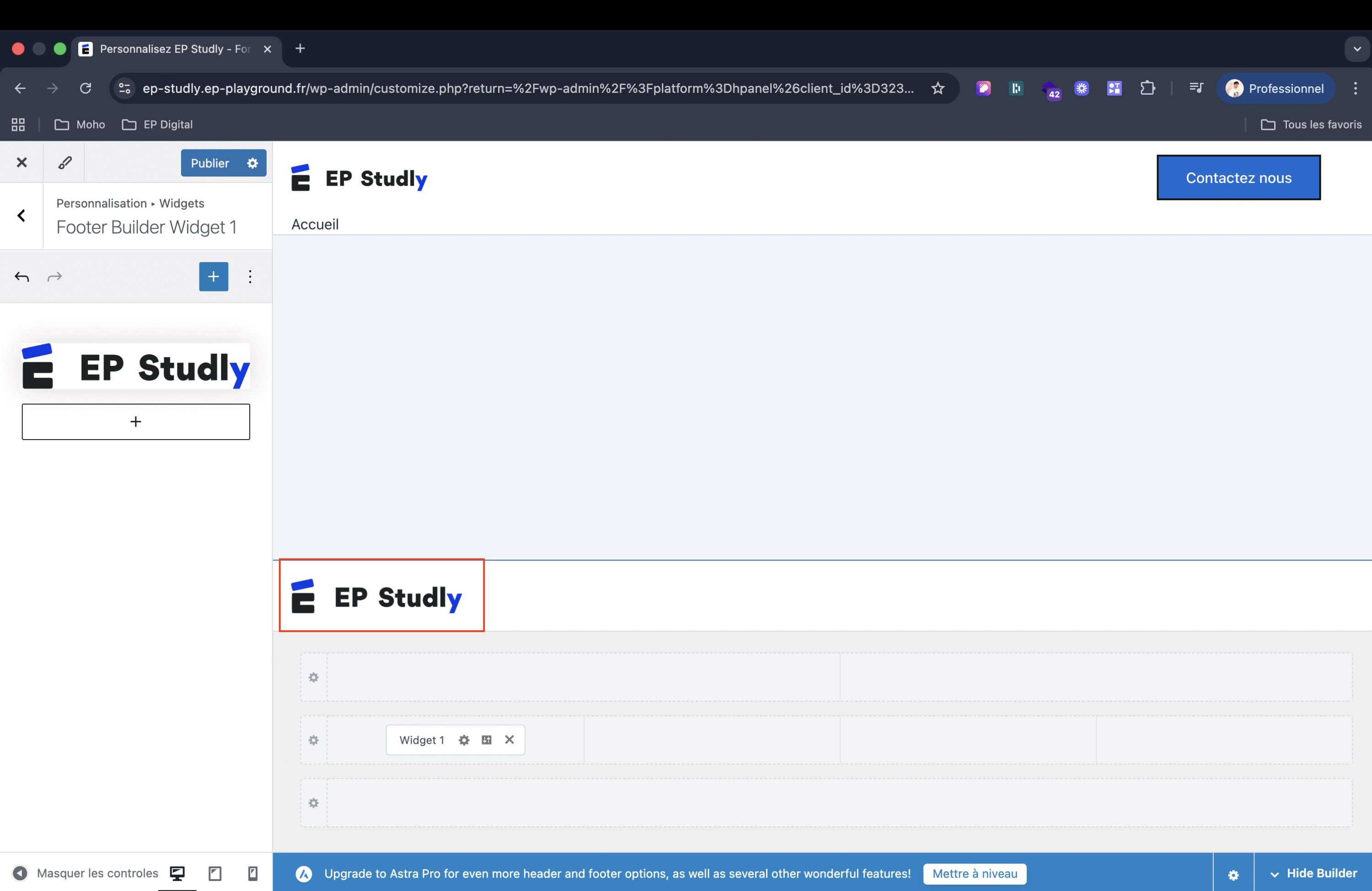The width and height of the screenshot is (1372, 891).
Task: Toggle Masquer les controles
Action: coord(86,873)
